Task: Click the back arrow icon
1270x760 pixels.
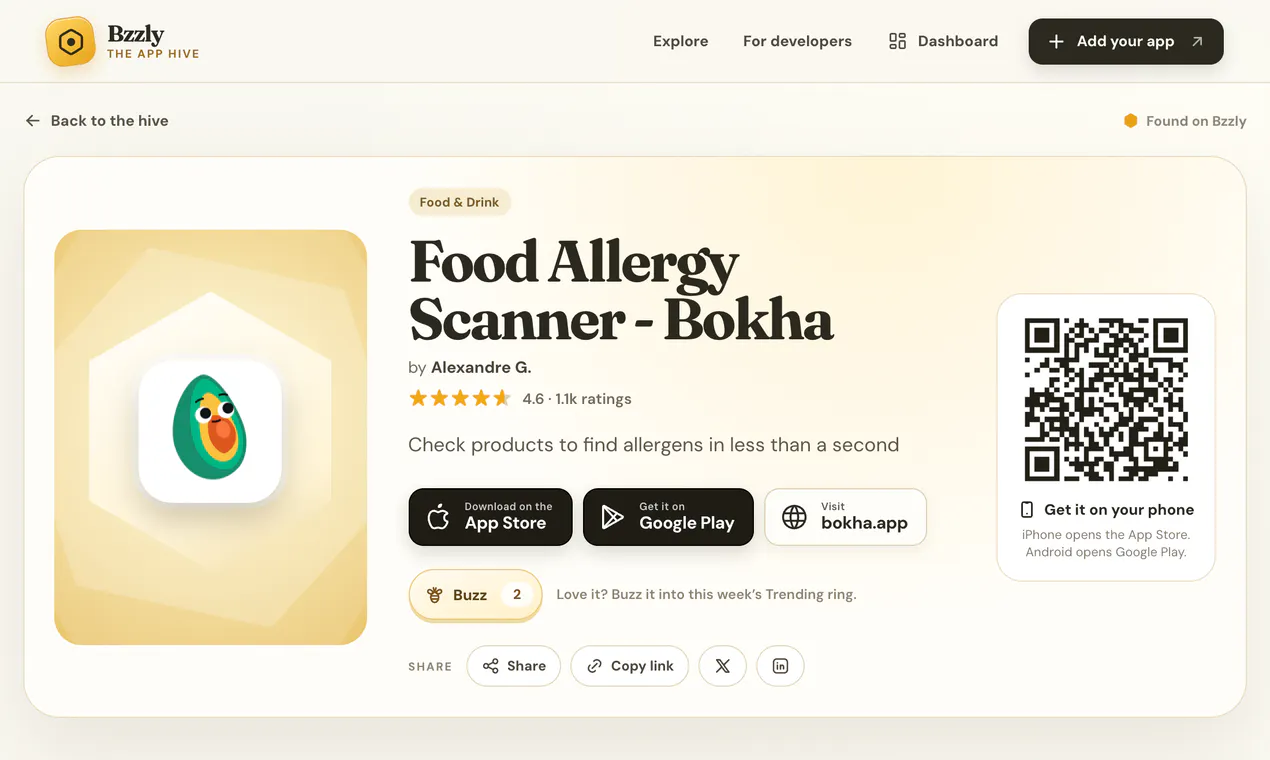Action: 33,121
